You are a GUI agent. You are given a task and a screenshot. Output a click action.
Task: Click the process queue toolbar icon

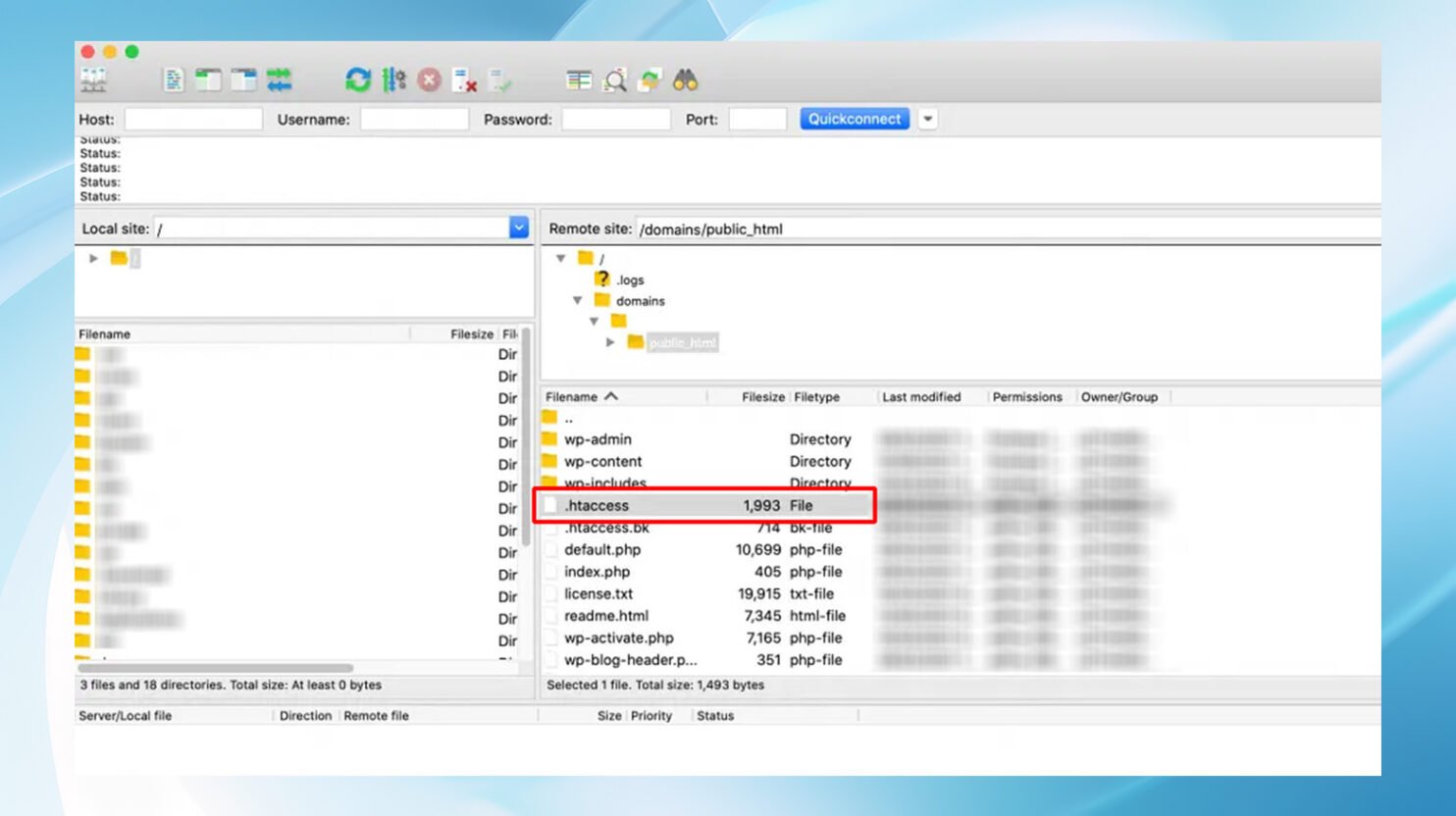(x=393, y=80)
